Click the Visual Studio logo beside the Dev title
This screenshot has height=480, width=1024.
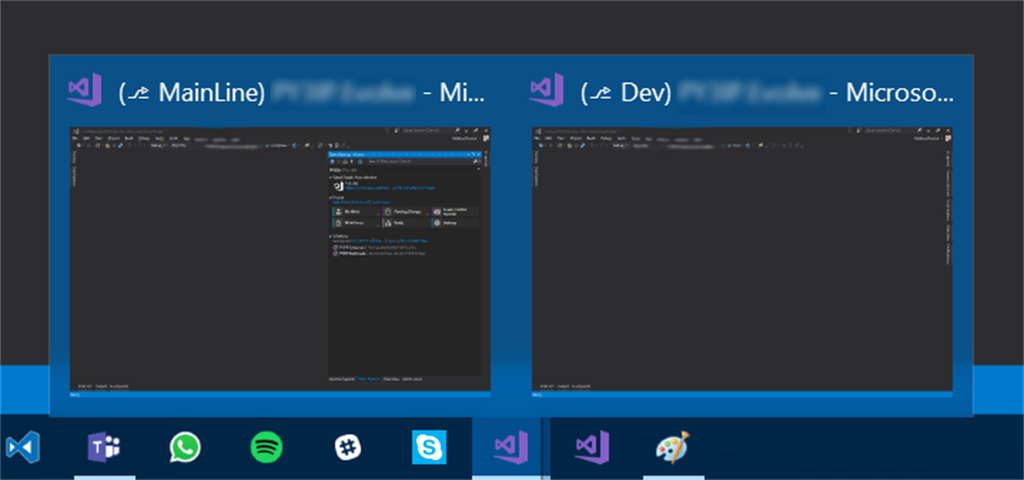547,90
